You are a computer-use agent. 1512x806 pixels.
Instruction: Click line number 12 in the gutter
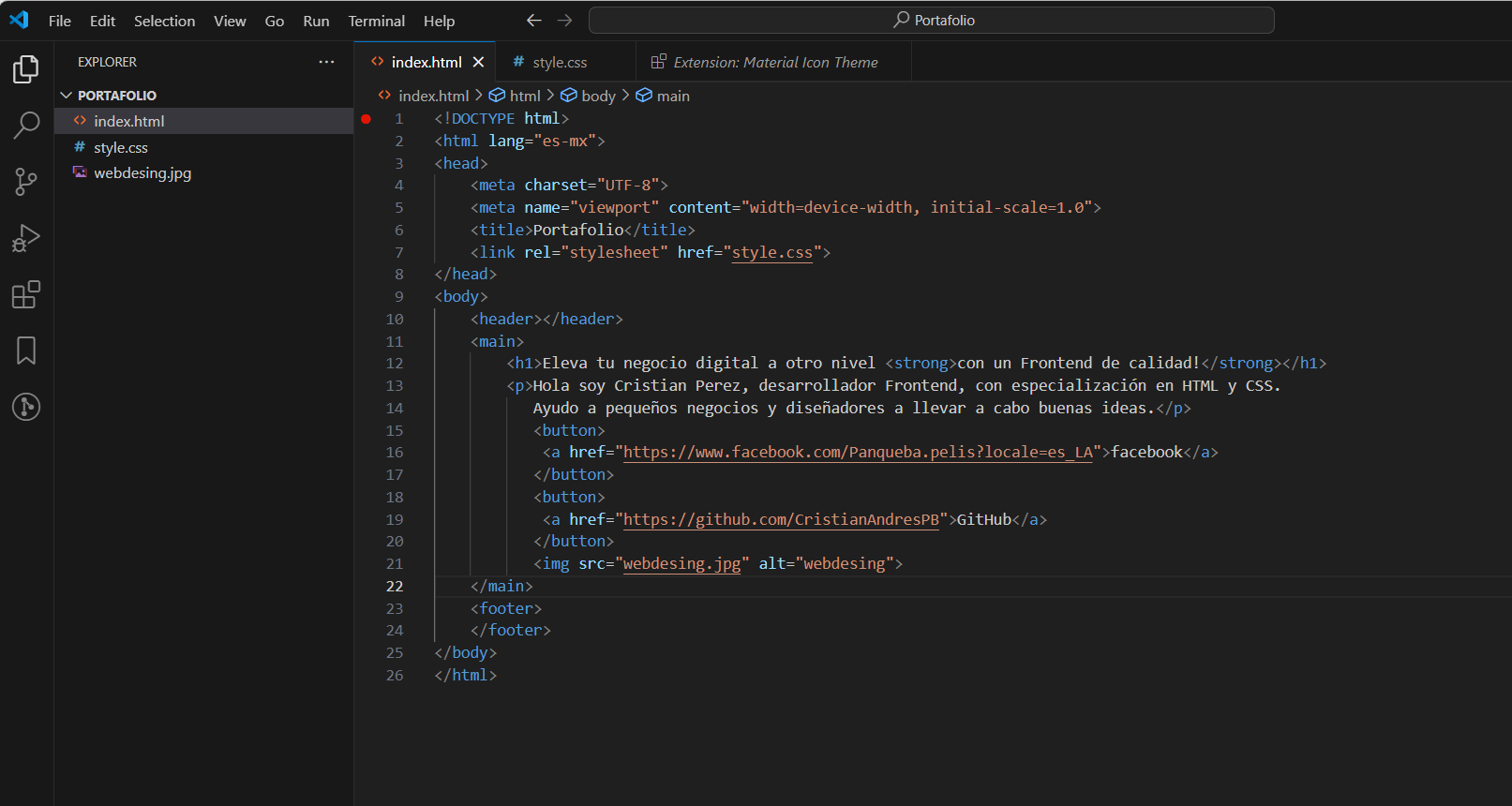click(395, 364)
